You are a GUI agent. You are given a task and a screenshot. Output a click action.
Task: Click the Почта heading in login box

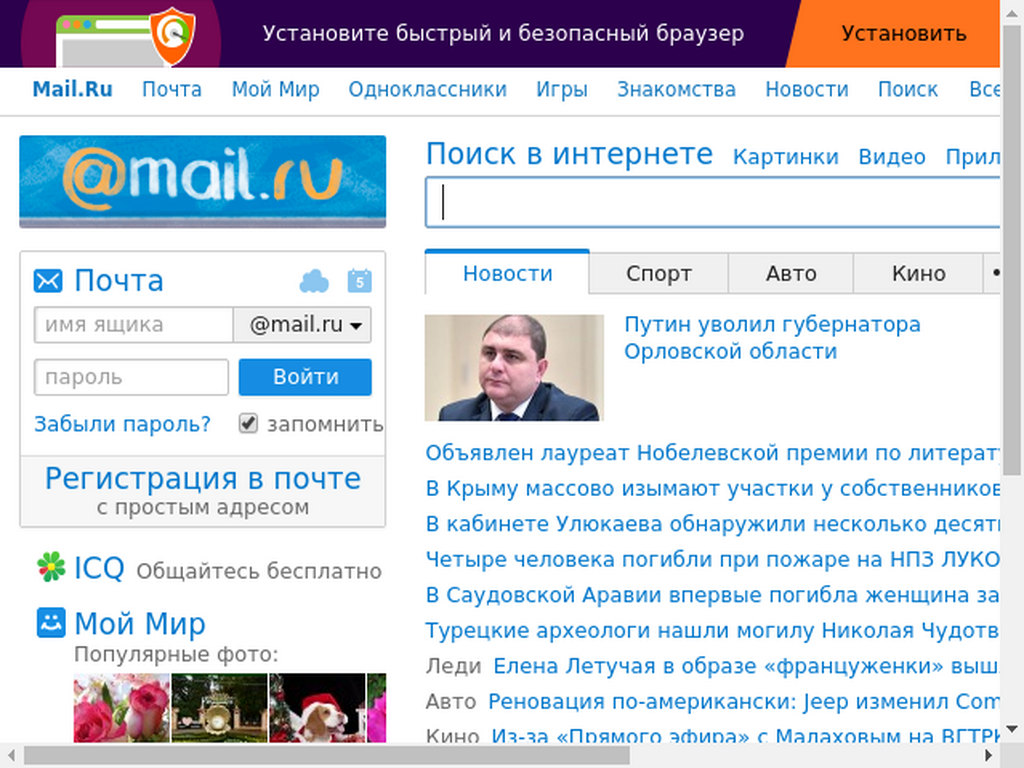[x=119, y=281]
